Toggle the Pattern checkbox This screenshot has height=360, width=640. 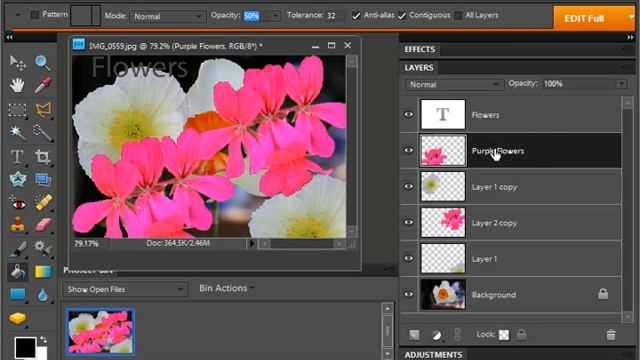(35, 15)
